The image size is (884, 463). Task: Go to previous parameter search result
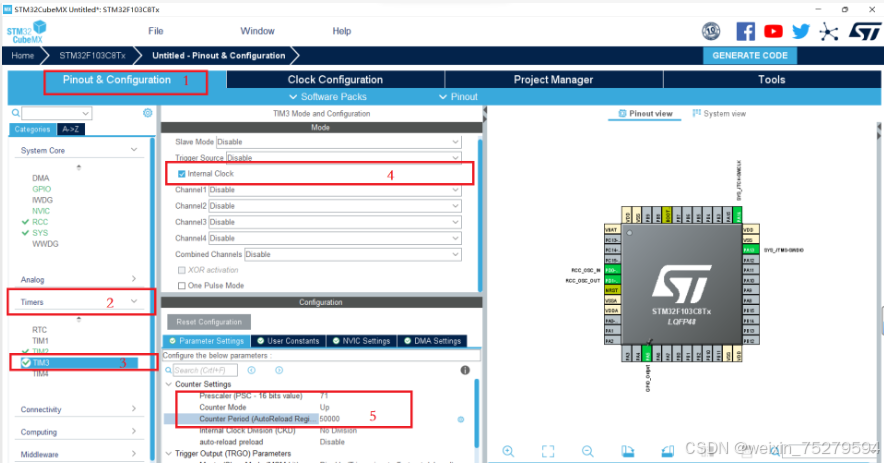coord(251,370)
